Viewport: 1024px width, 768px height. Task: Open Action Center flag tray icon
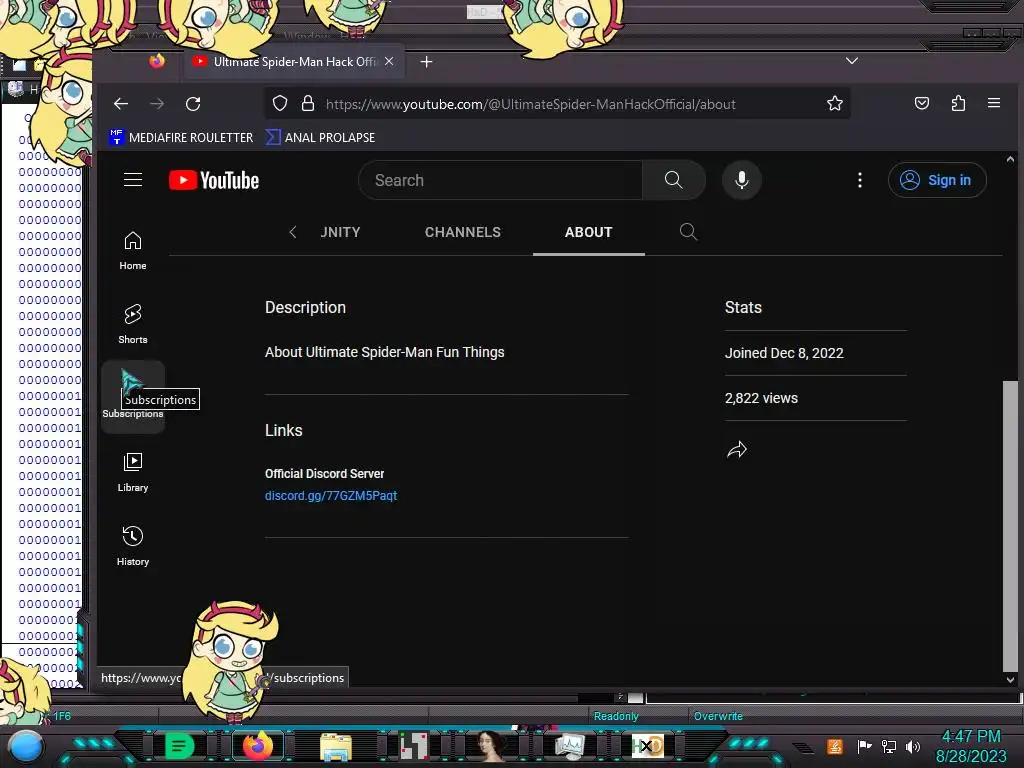[865, 746]
